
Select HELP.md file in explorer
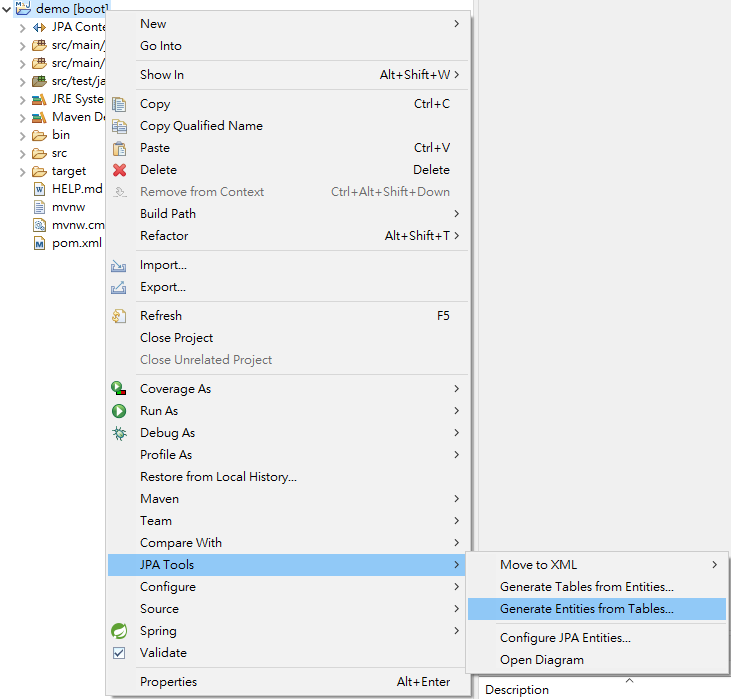coord(76,189)
